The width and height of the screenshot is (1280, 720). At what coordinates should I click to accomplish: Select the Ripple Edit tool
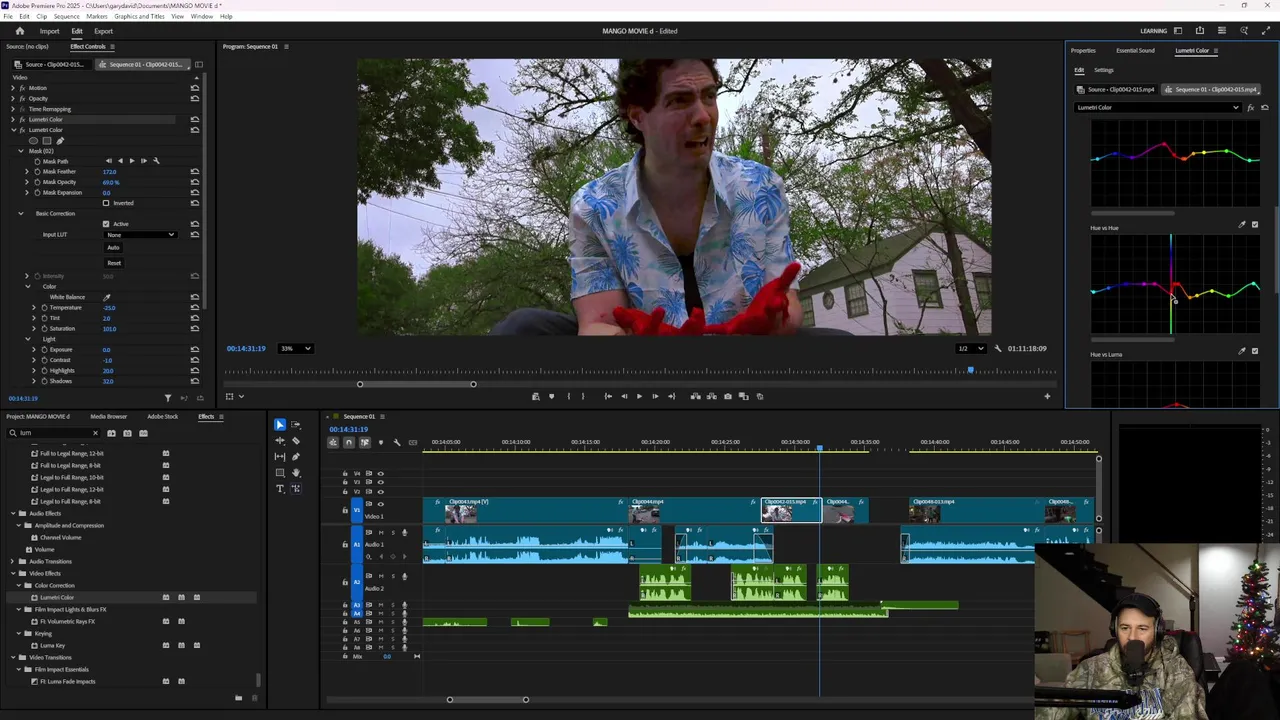pos(280,441)
